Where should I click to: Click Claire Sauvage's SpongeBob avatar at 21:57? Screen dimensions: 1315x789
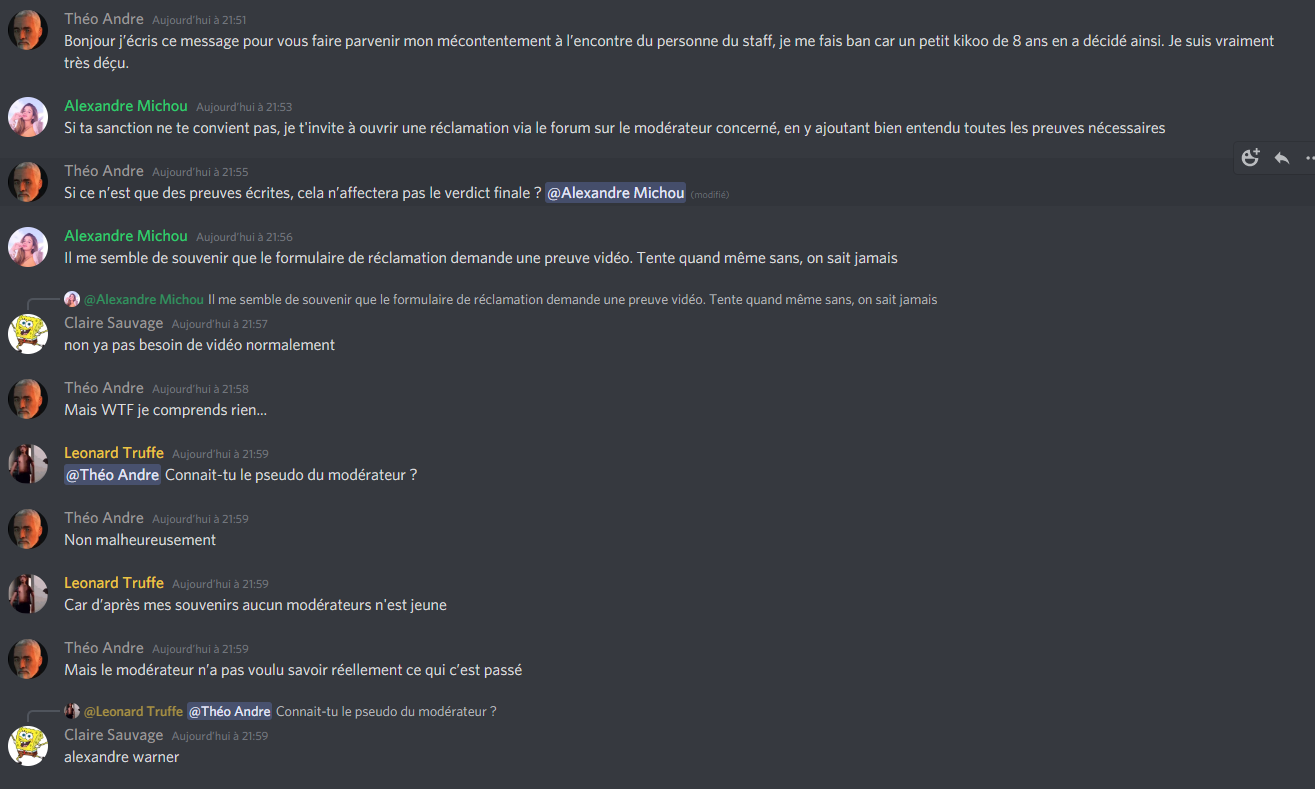click(x=28, y=334)
